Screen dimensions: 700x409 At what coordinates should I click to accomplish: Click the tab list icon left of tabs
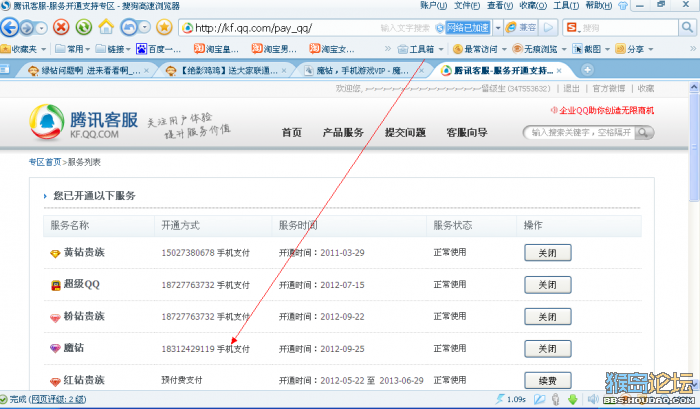tap(5, 70)
